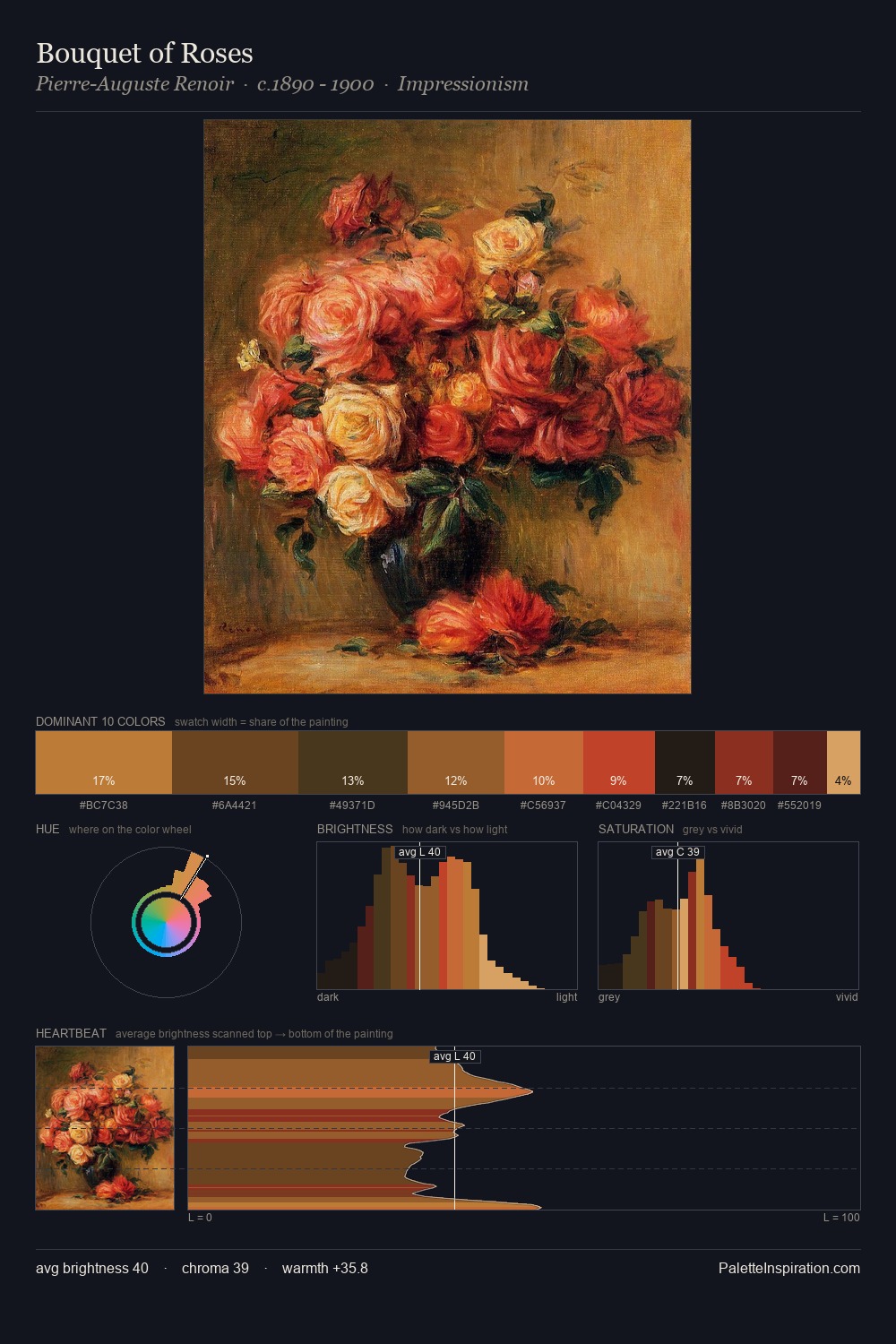This screenshot has height=1344, width=896.
Task: Pick the near-black 7% swatch #221B16
Action: pyautogui.click(x=685, y=762)
